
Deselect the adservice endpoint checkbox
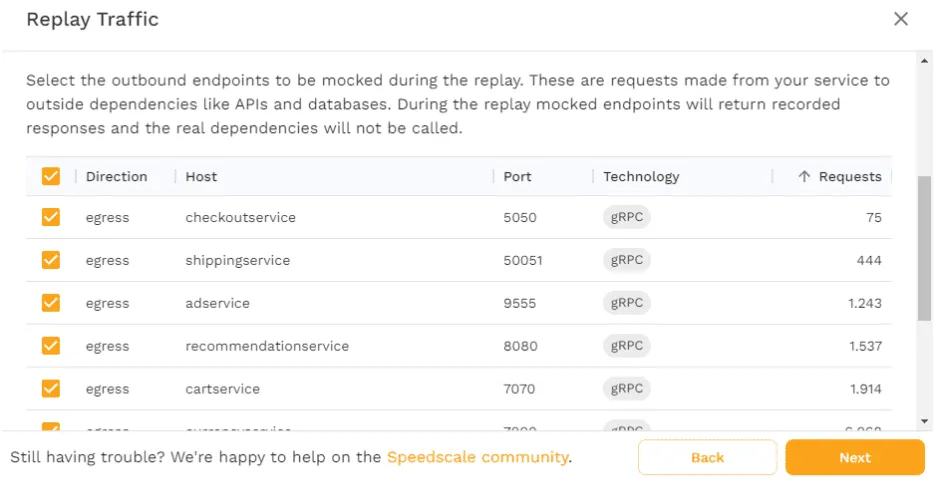pyautogui.click(x=51, y=303)
